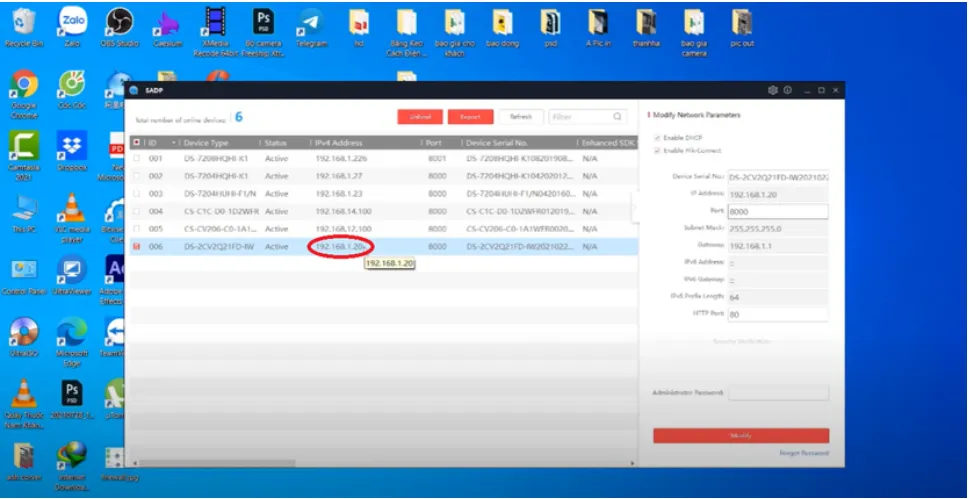Screen dimensions: 969x499
Task: Open 'pic out' folder on desktop
Action: pos(742,28)
